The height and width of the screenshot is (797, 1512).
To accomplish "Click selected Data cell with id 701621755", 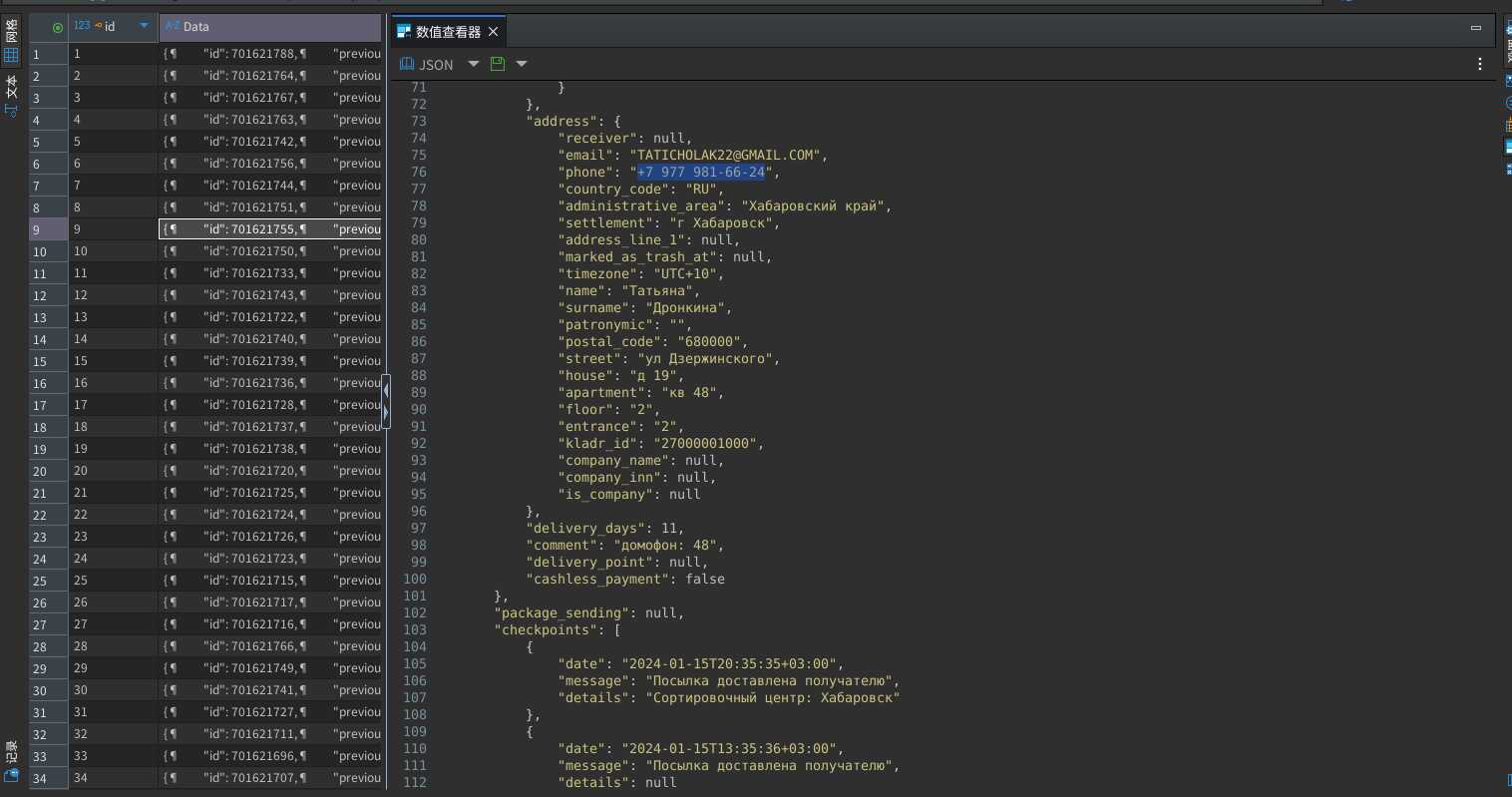I will (271, 229).
